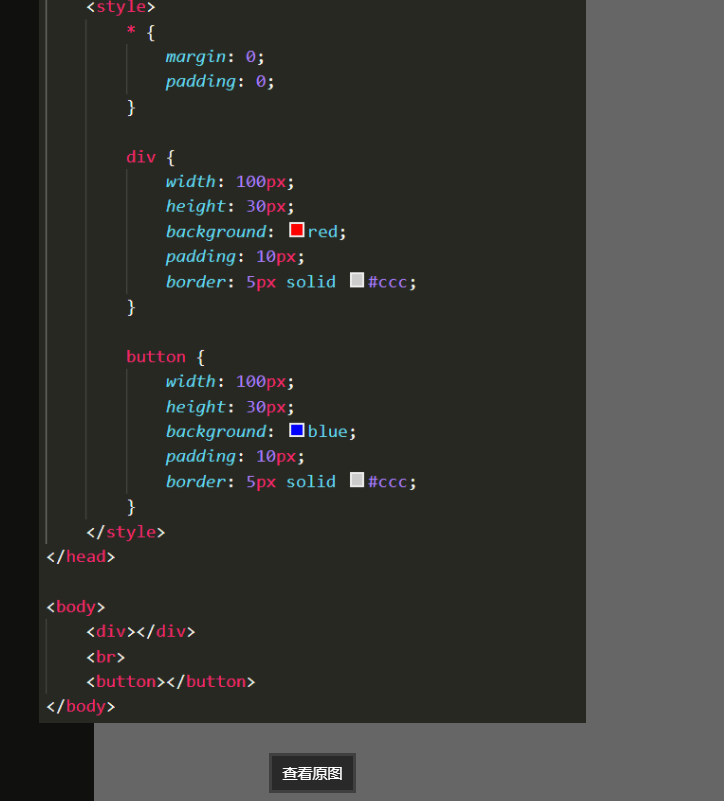This screenshot has height=801, width=724.
Task: Click 'margin: 0;' in the universal rule
Action: (x=215, y=57)
